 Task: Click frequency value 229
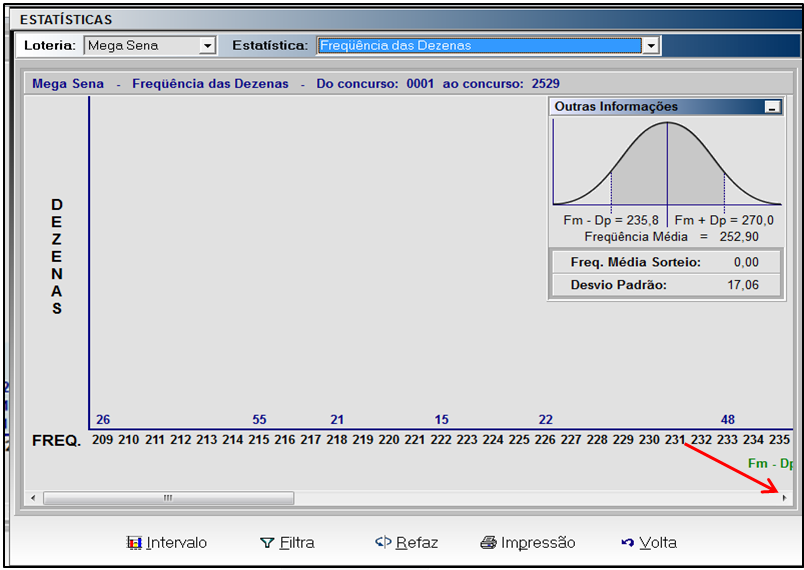pos(624,440)
